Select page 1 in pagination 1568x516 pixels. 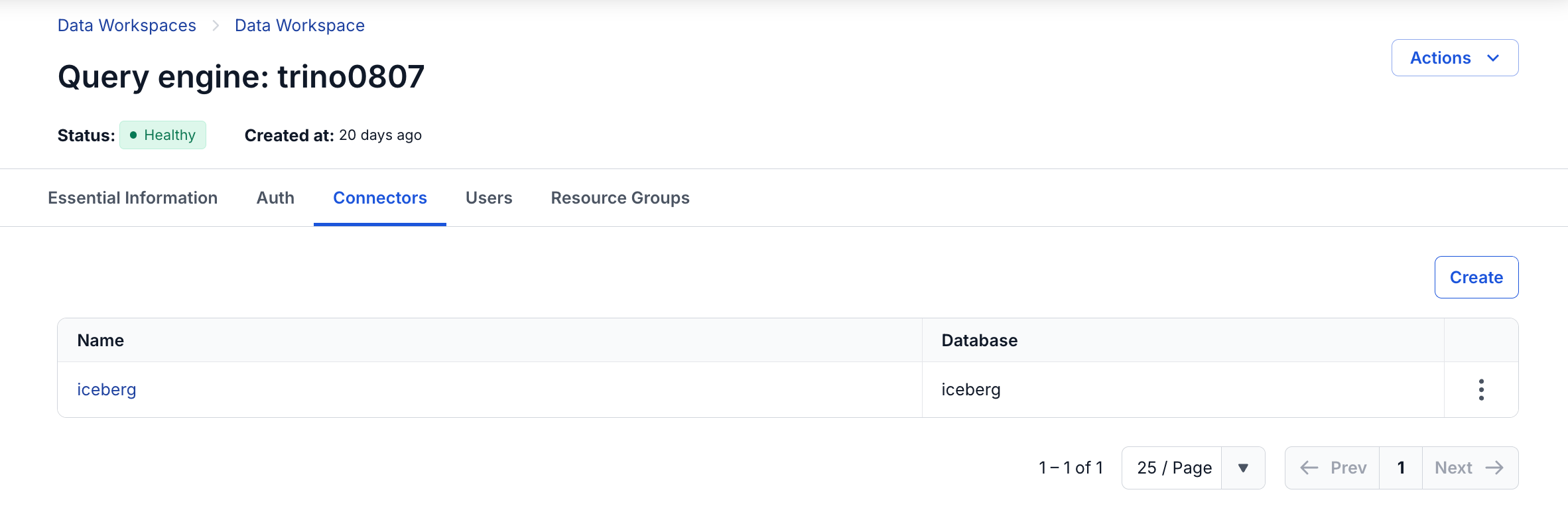coord(1401,468)
